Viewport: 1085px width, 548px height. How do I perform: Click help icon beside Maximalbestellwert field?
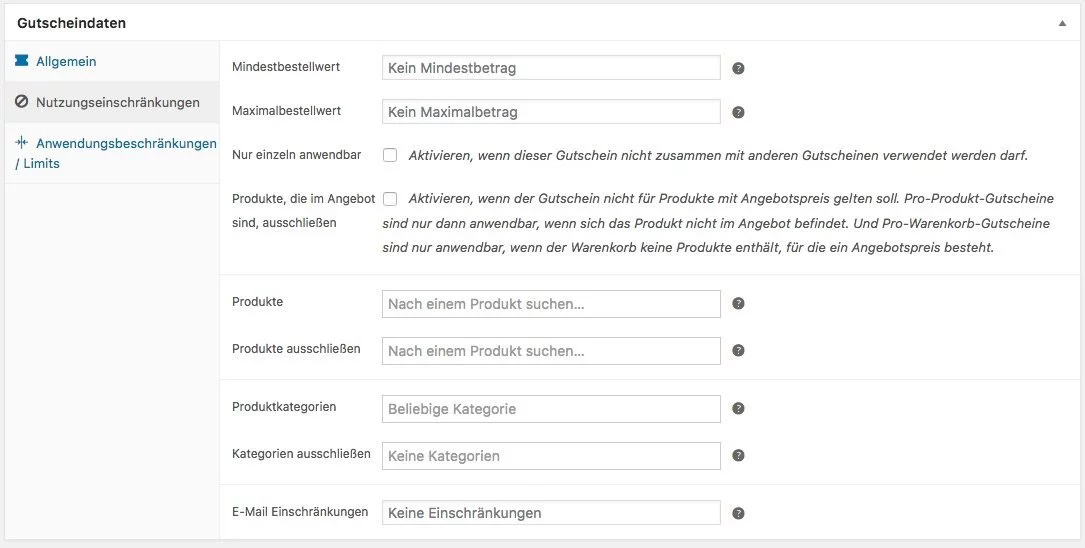(x=738, y=112)
